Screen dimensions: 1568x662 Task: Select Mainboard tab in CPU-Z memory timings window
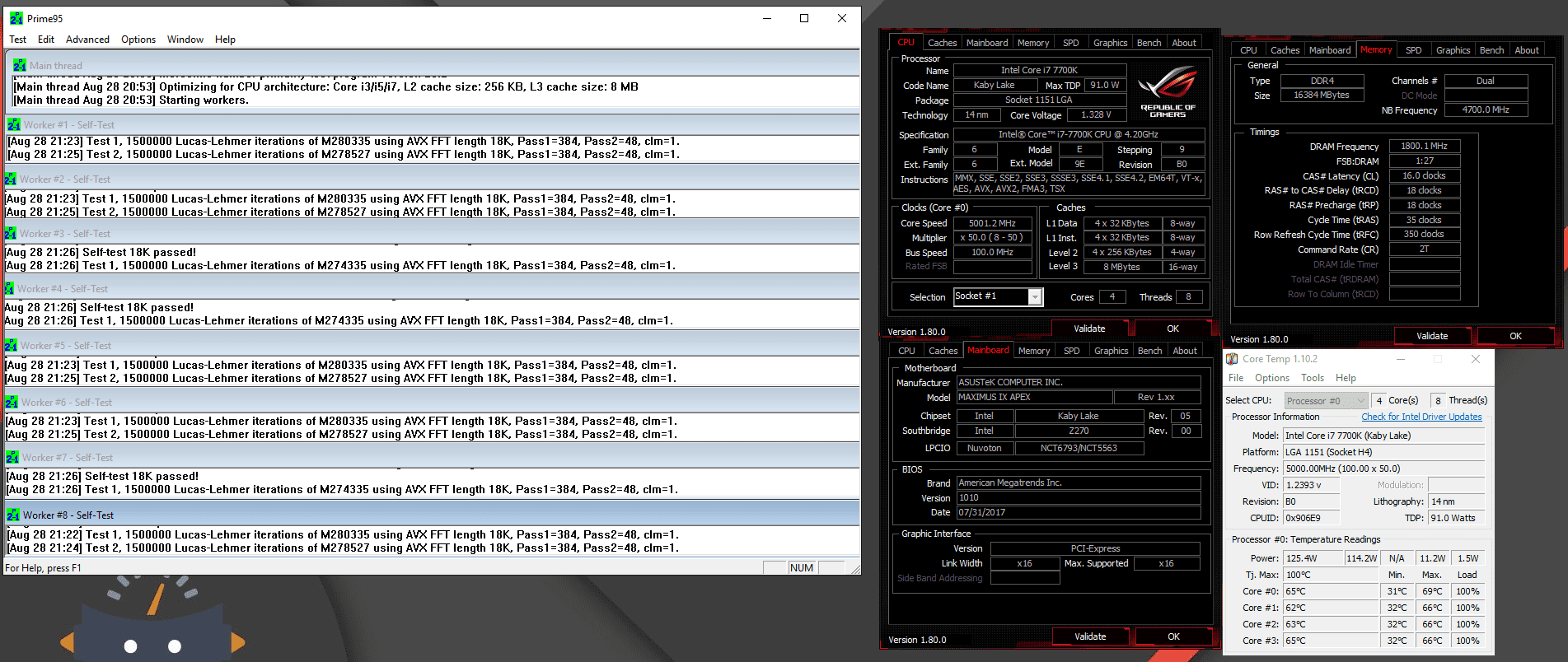coord(1330,50)
